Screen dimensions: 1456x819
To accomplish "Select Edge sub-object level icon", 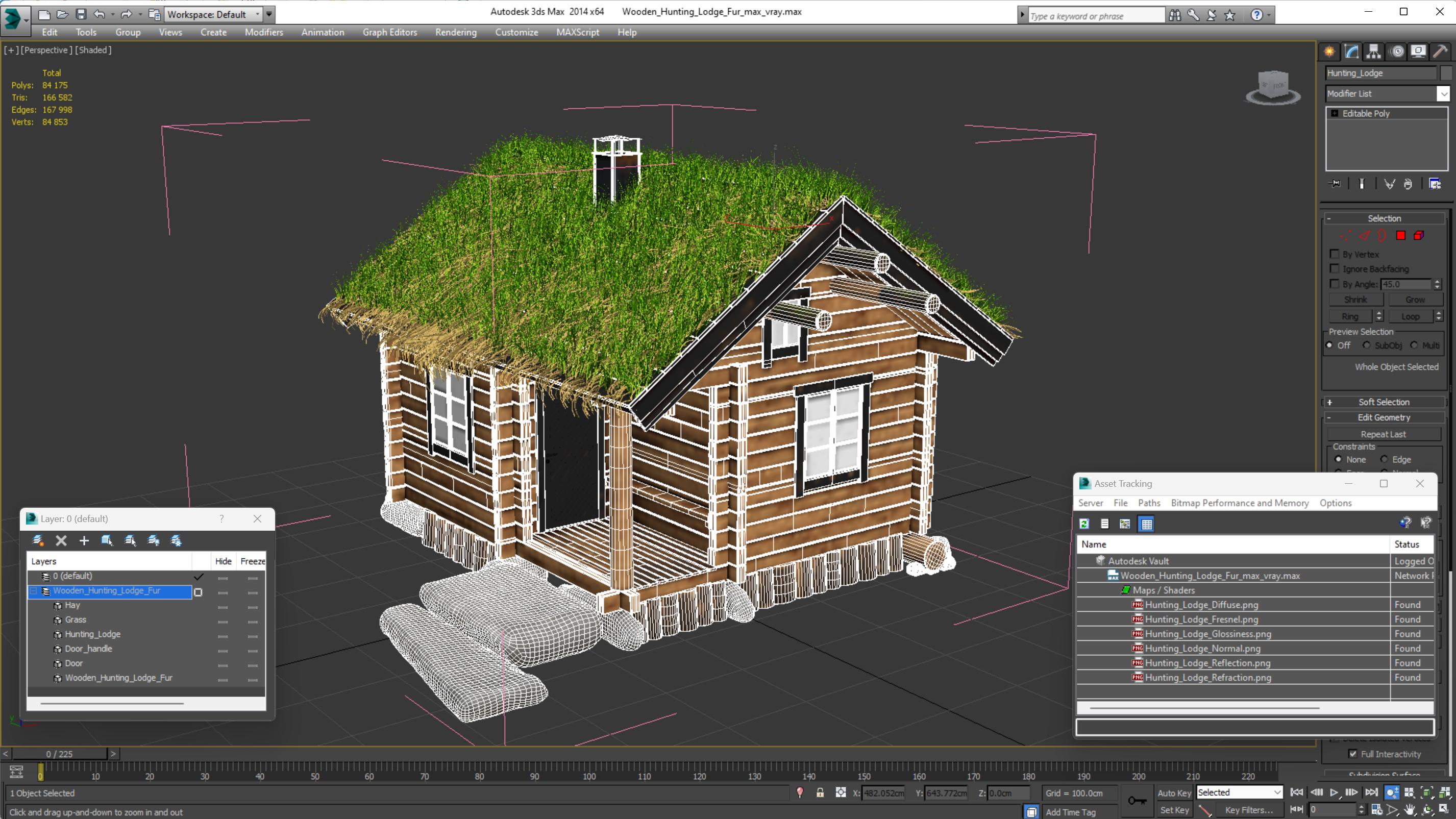I will click(x=1364, y=236).
